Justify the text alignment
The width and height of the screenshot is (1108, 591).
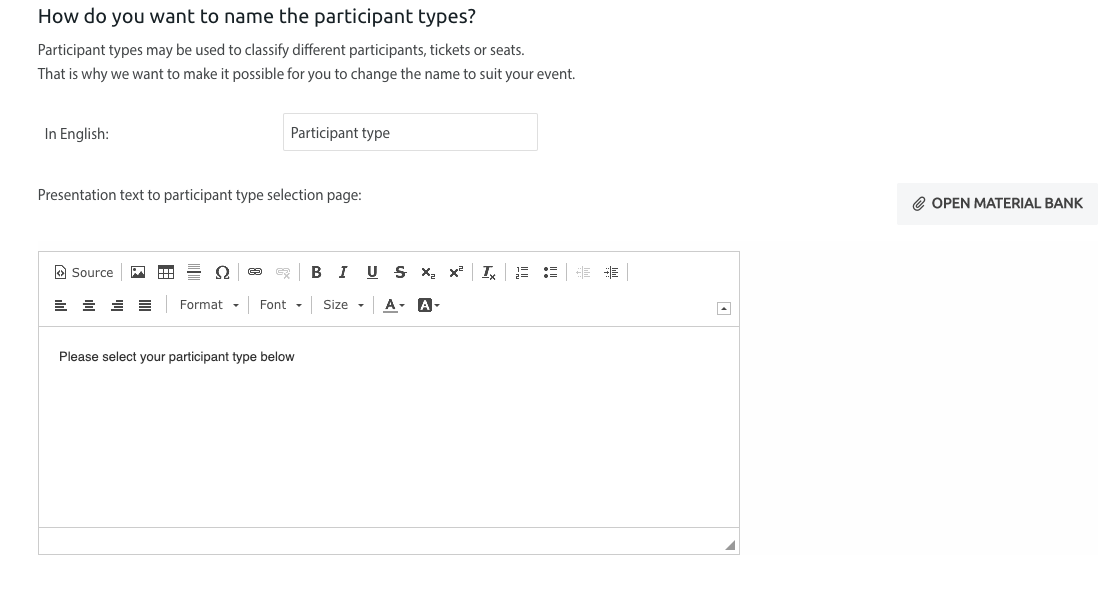tap(145, 305)
